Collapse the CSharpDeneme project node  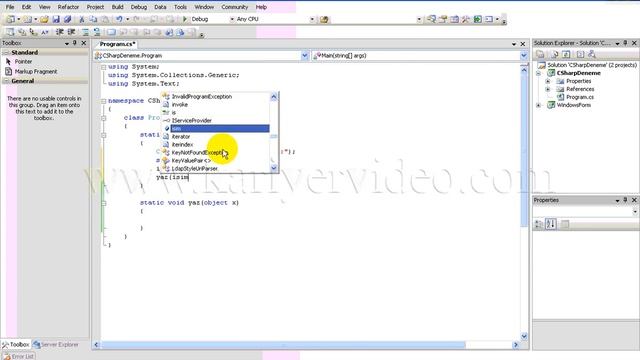[538, 73]
